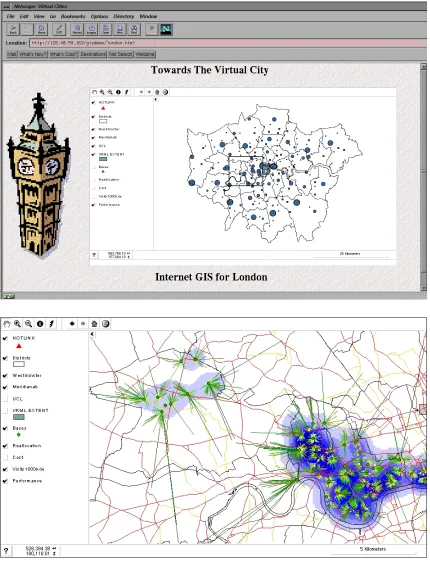Uncheck Reallocation layer in road map viewer
This screenshot has height=563, width=430.
tap(5, 446)
